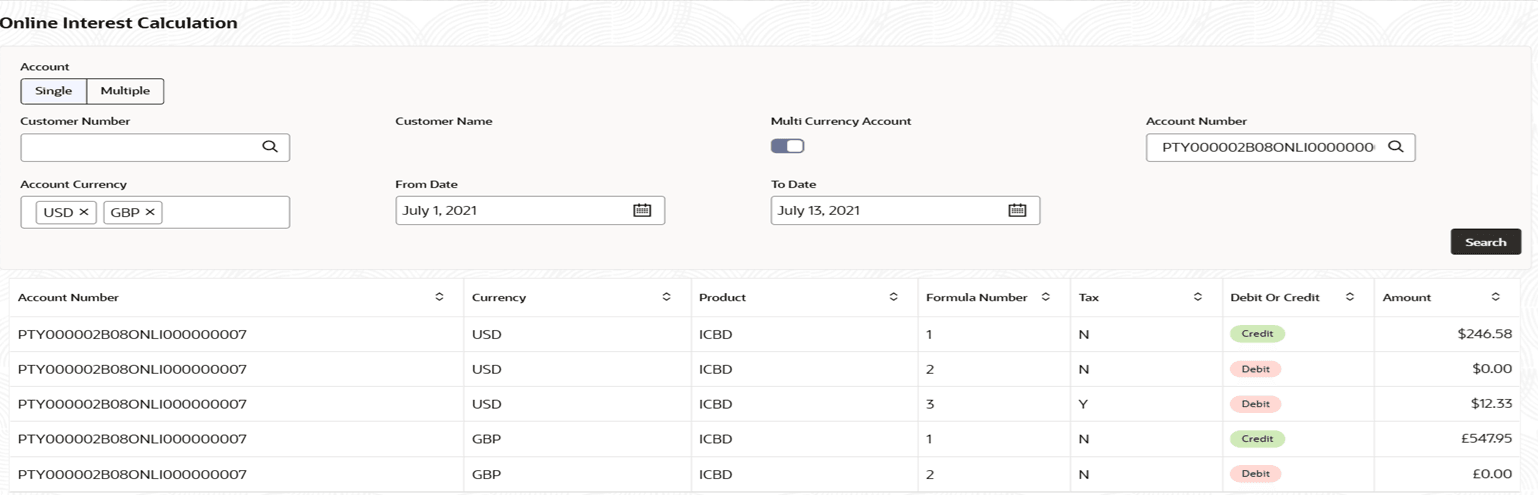Sort table by Account Number column
Image resolution: width=1538 pixels, height=495 pixels.
coord(439,297)
